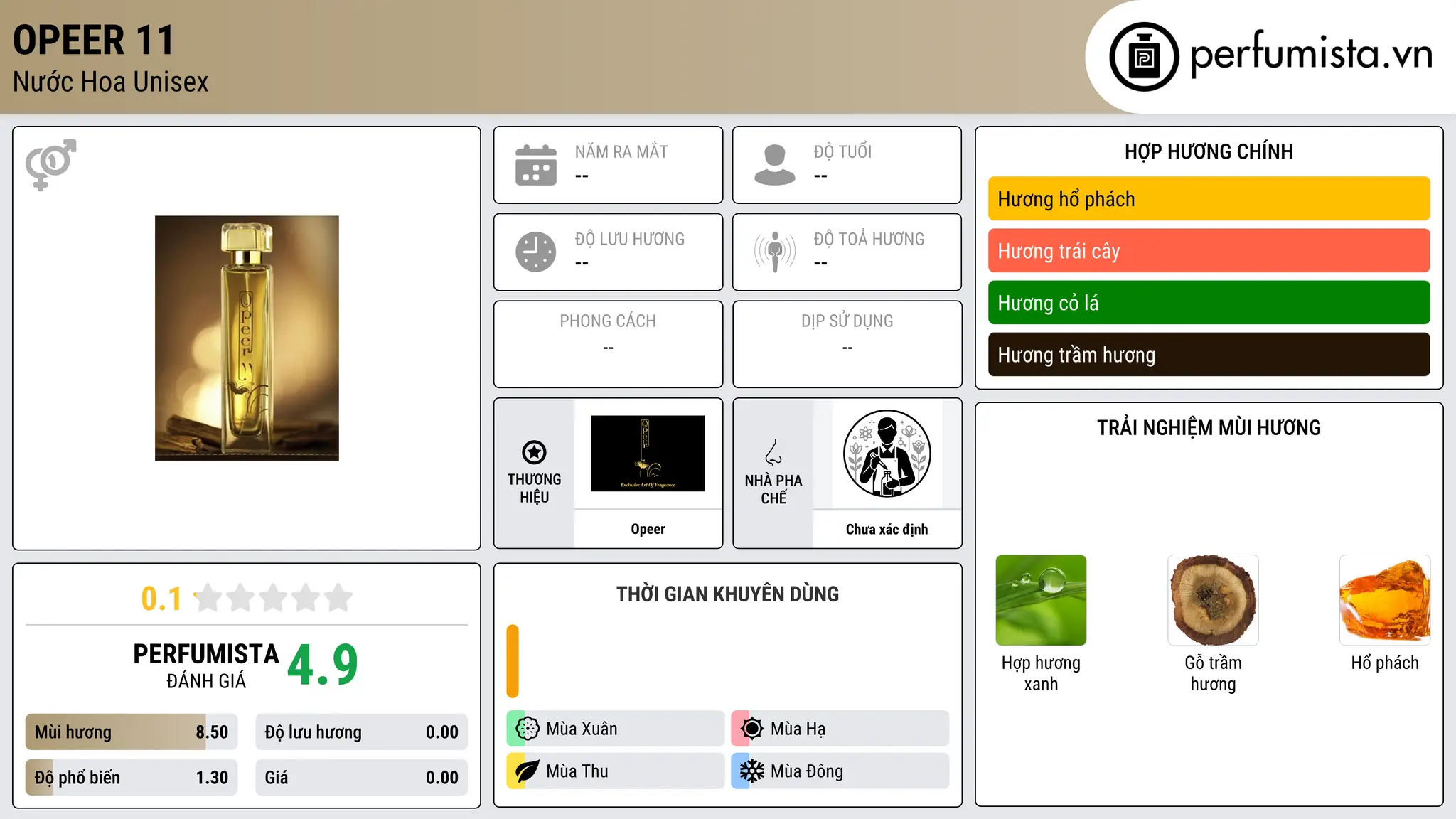
Task: Select the Mùa Thu season label
Action: [x=577, y=771]
